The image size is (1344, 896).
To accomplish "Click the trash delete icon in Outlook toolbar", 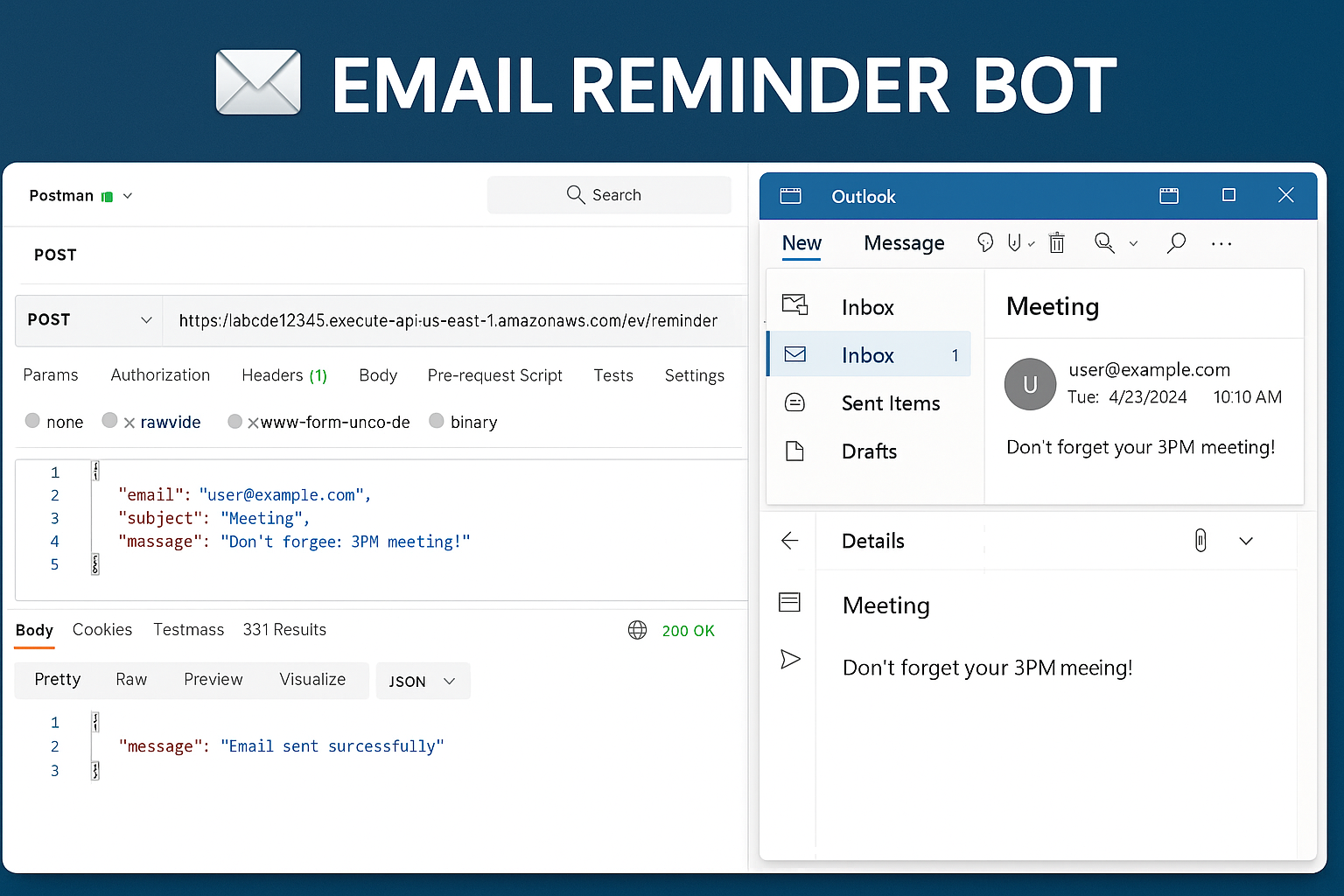I will [x=1057, y=242].
